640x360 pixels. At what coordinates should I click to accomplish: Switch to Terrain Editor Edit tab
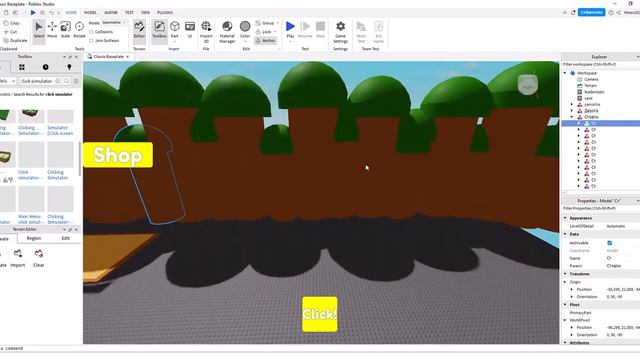coord(65,238)
